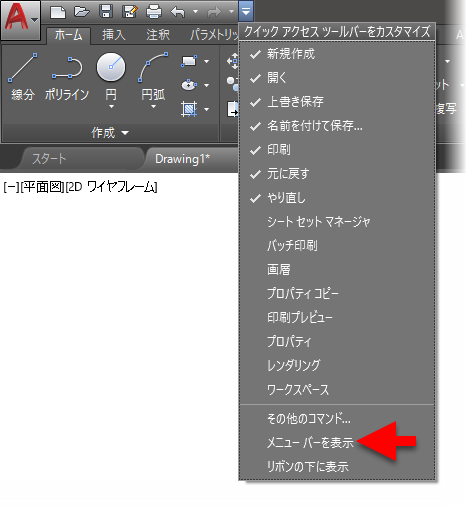The height and width of the screenshot is (507, 467).
Task: Click the Save floppy icon in quick access toolbar
Action: (x=106, y=12)
